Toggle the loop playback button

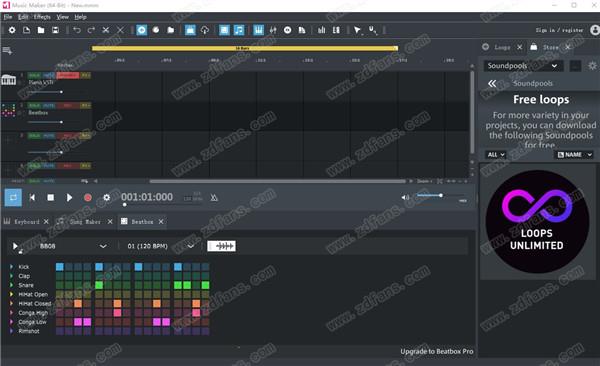pos(13,198)
